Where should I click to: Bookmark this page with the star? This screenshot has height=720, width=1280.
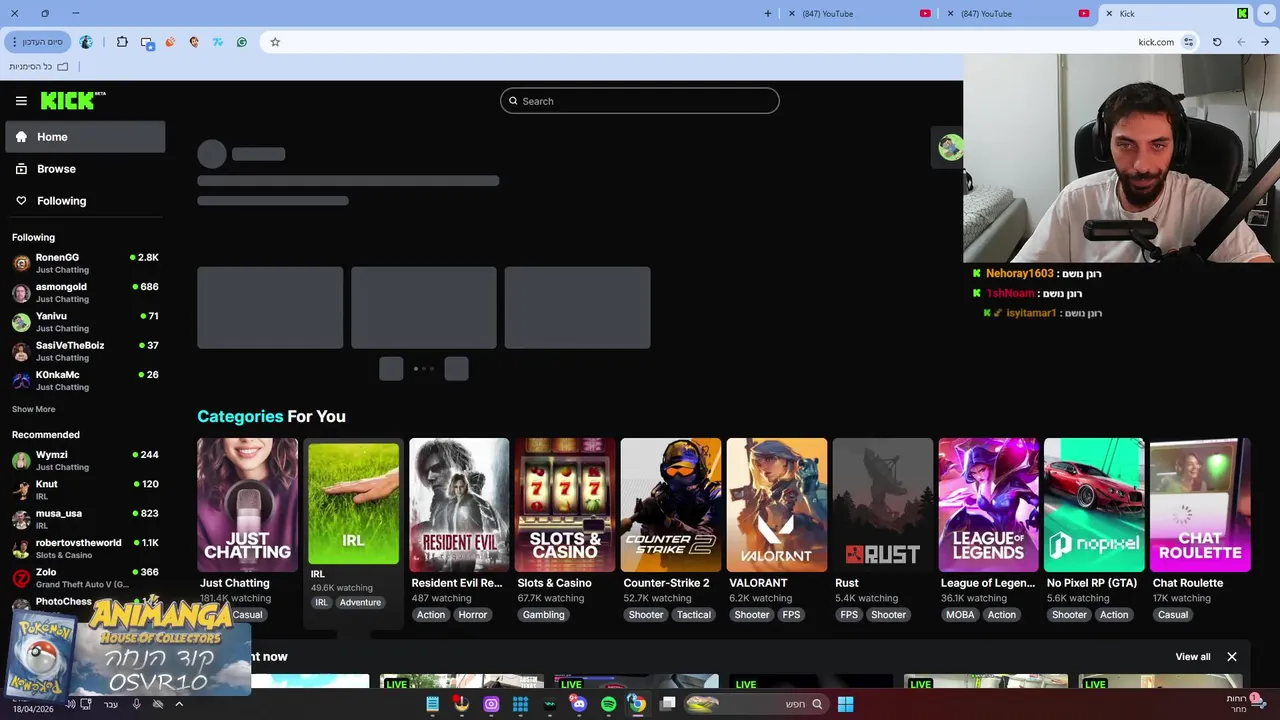[x=275, y=42]
